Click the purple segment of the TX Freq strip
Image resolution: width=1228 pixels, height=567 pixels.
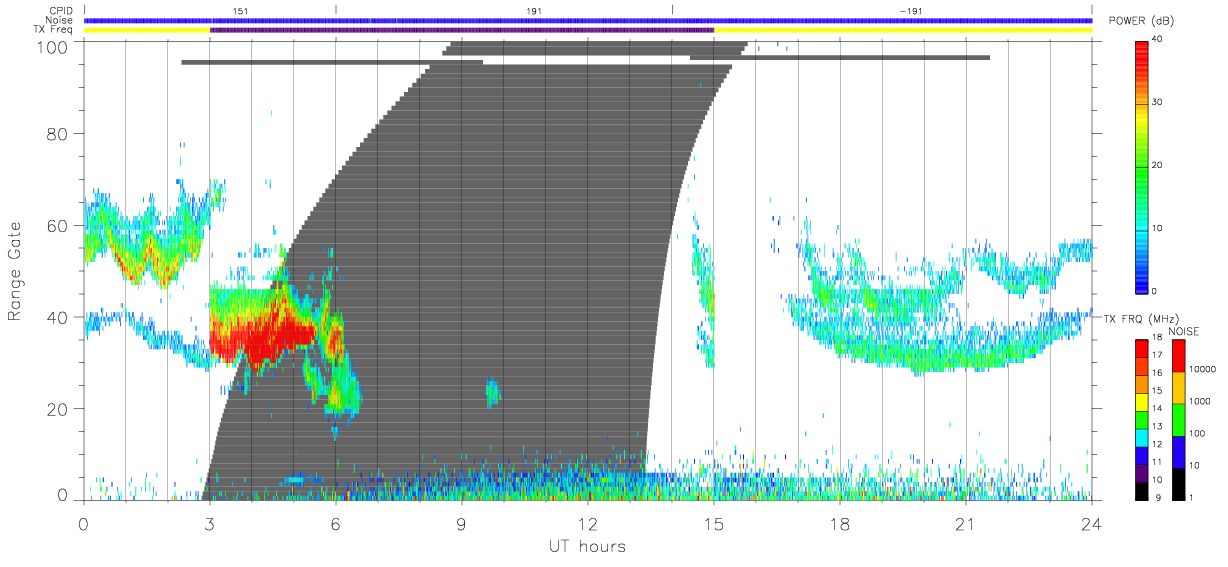point(461,30)
